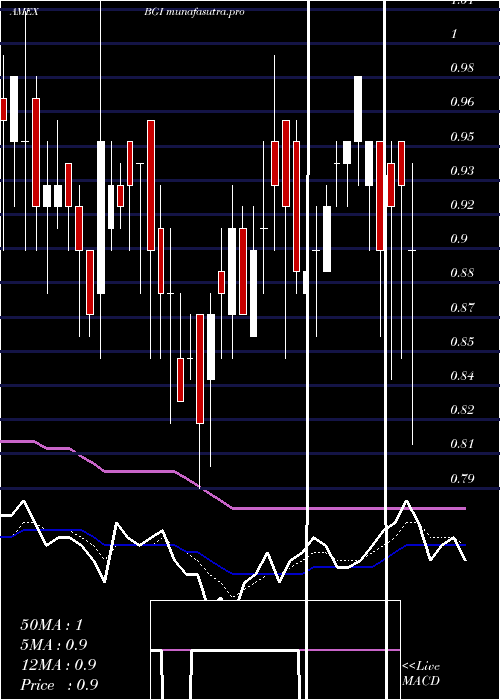Click the 0.92 price axis label
Screen dimensions: 500x700
pyautogui.click(x=462, y=205)
